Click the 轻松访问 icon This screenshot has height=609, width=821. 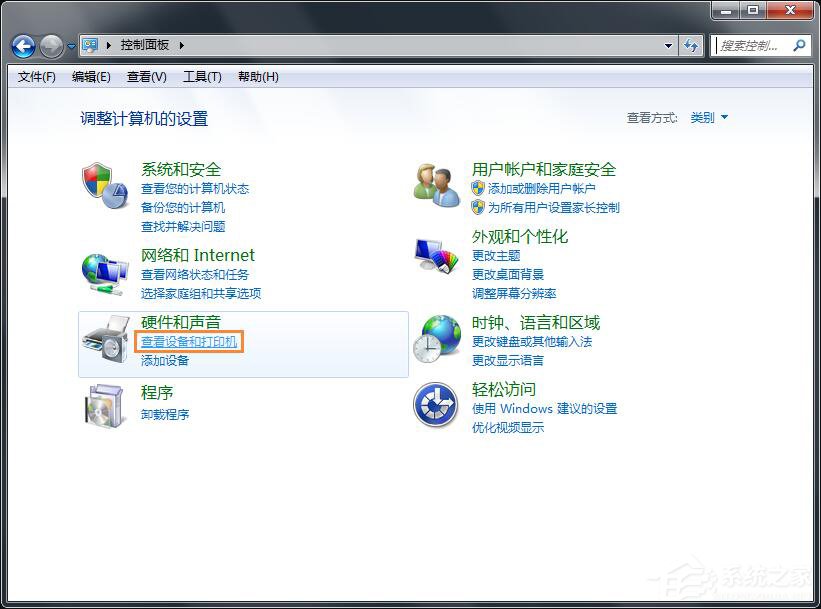click(436, 404)
